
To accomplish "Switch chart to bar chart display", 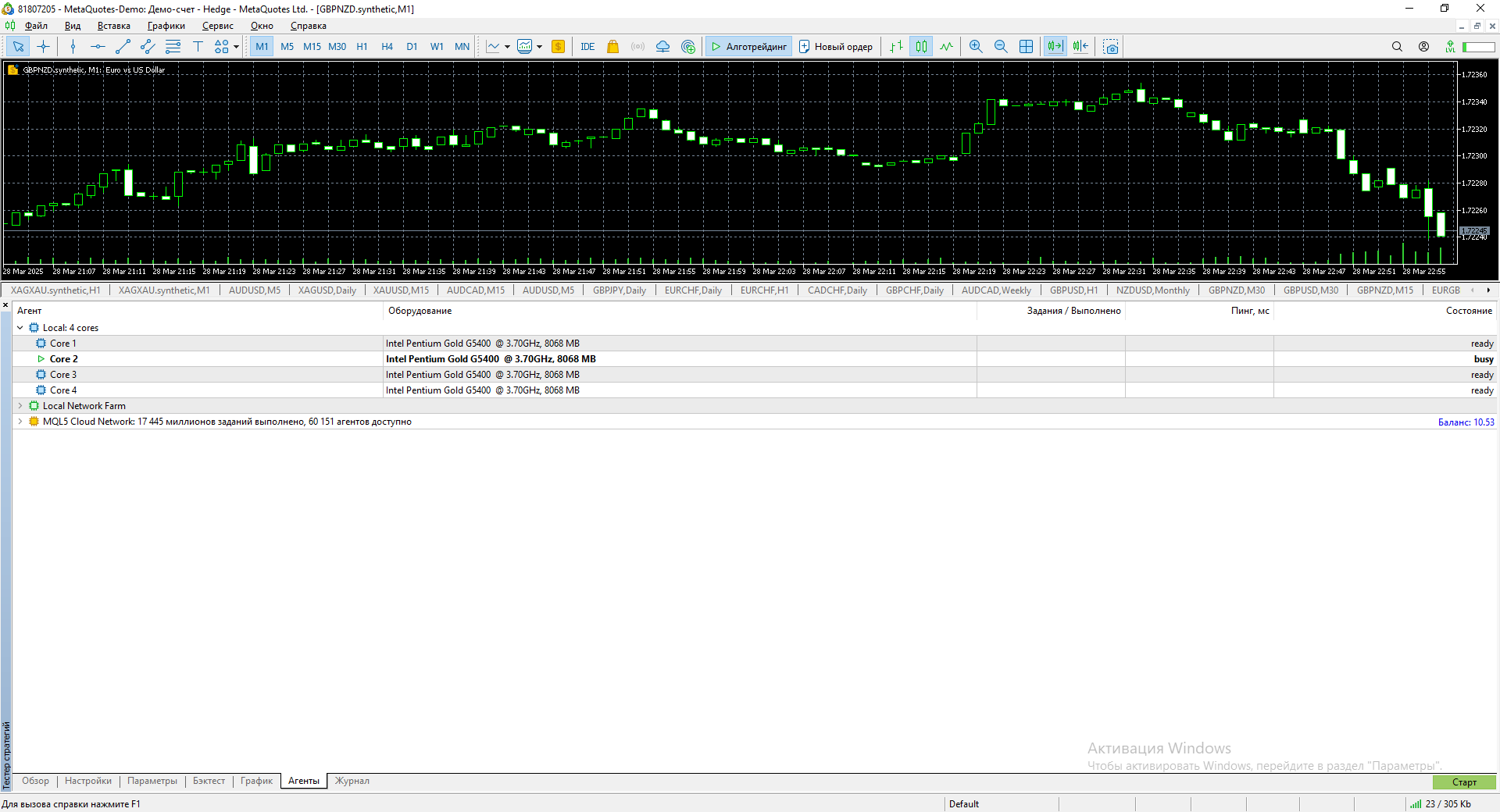I will 896,47.
